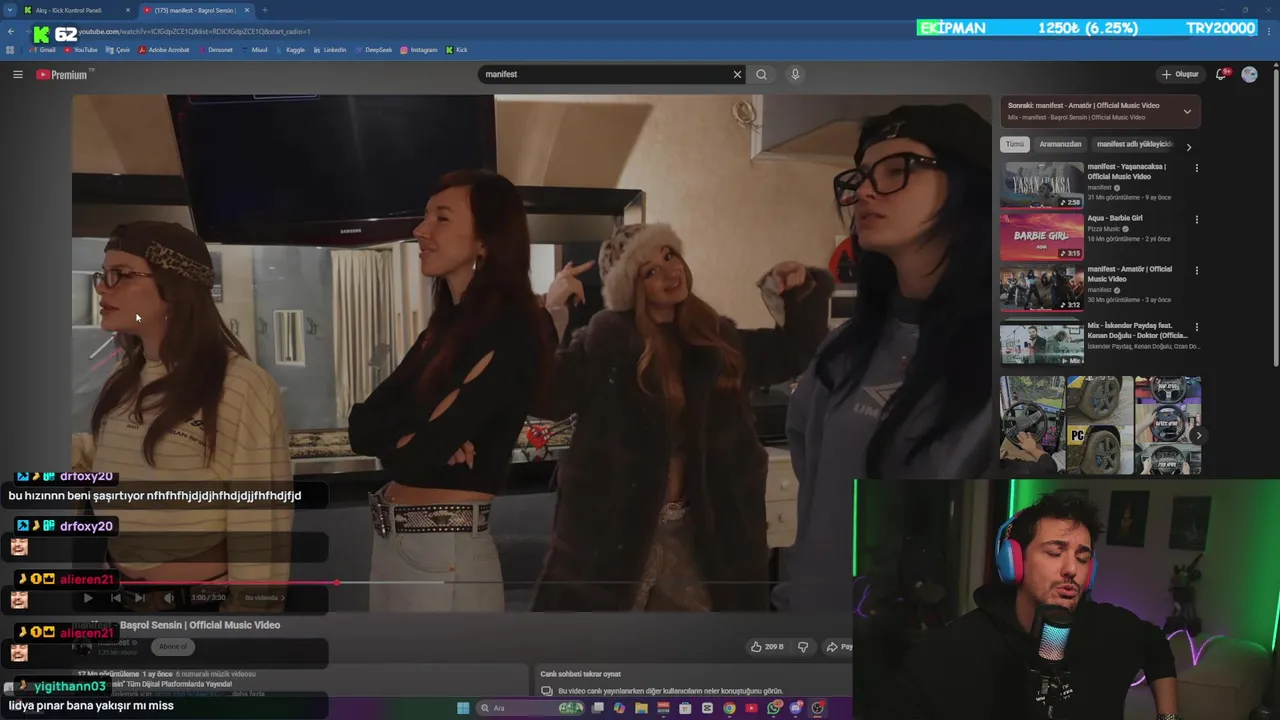Open the Oluştur create menu

pyautogui.click(x=1180, y=74)
